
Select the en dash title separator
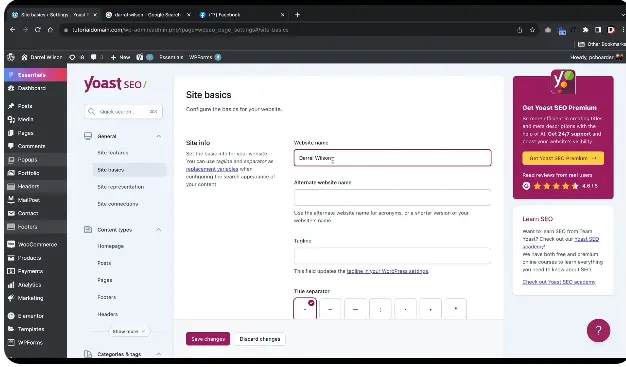330,309
